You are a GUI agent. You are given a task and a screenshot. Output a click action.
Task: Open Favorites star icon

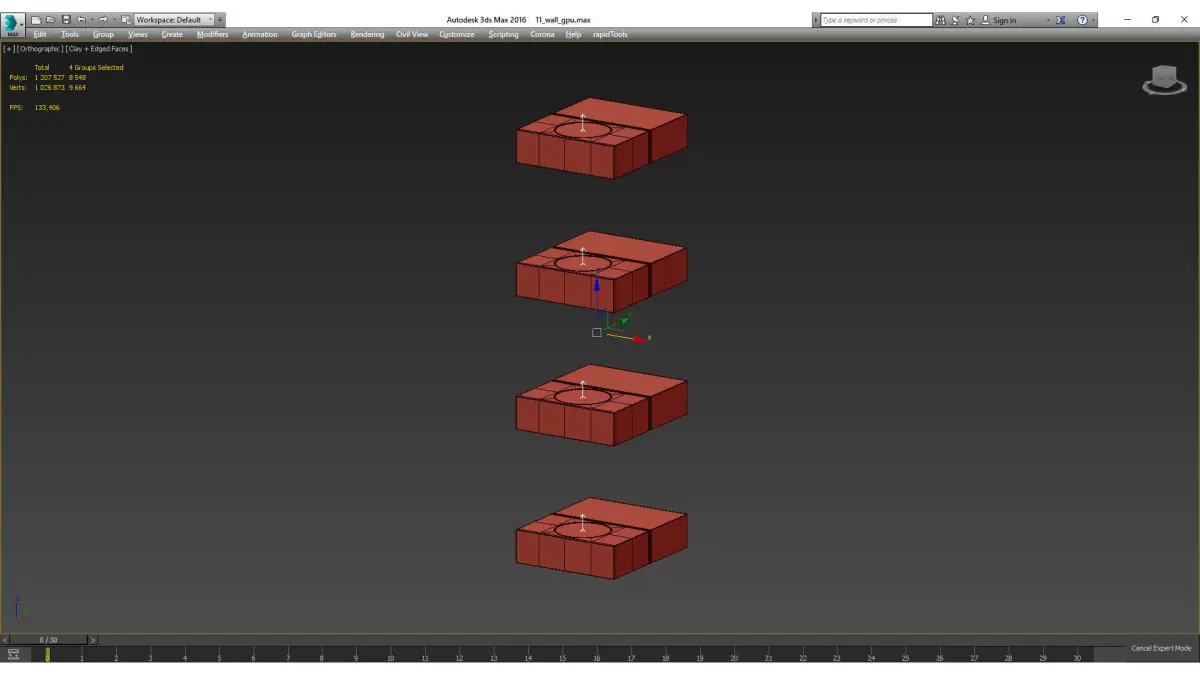(970, 20)
